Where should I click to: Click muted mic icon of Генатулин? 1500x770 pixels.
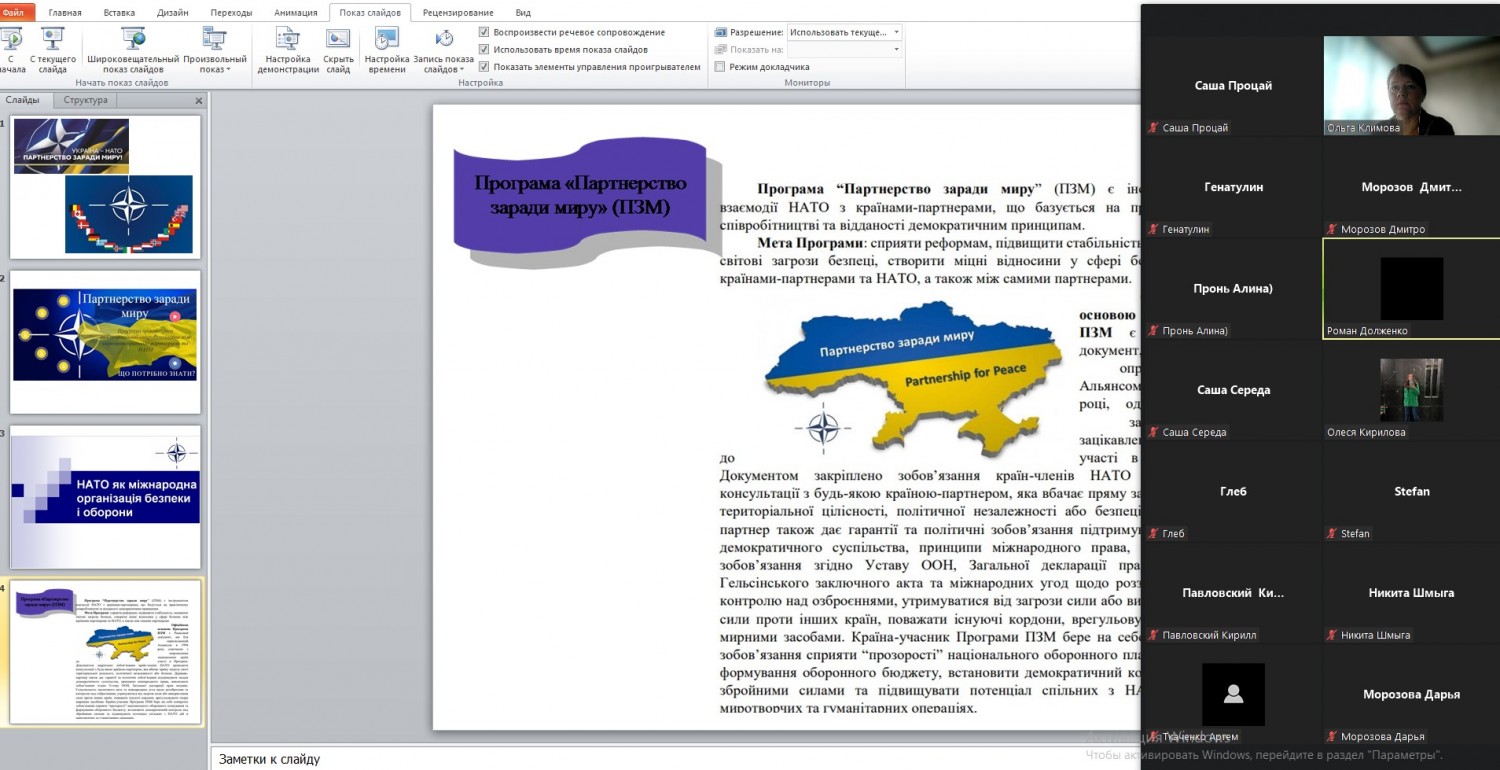(1154, 229)
